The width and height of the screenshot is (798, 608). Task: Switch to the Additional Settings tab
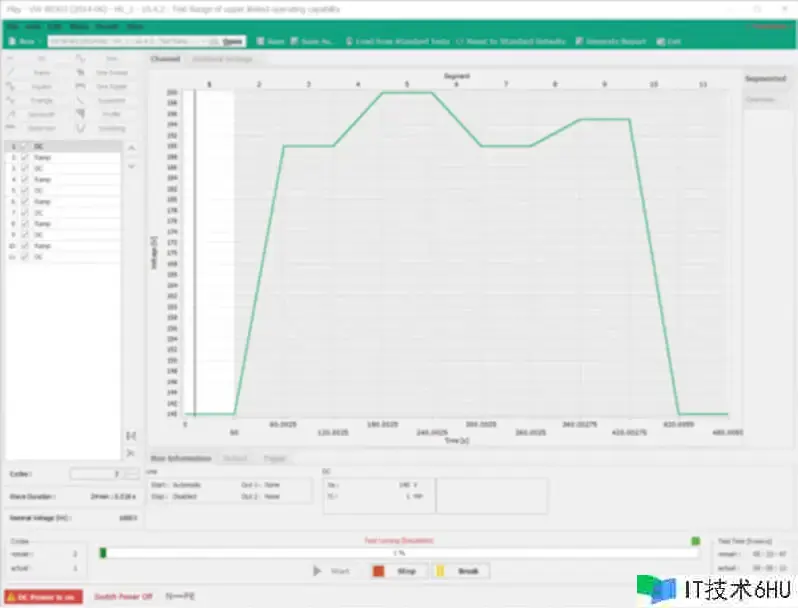pyautogui.click(x=221, y=59)
